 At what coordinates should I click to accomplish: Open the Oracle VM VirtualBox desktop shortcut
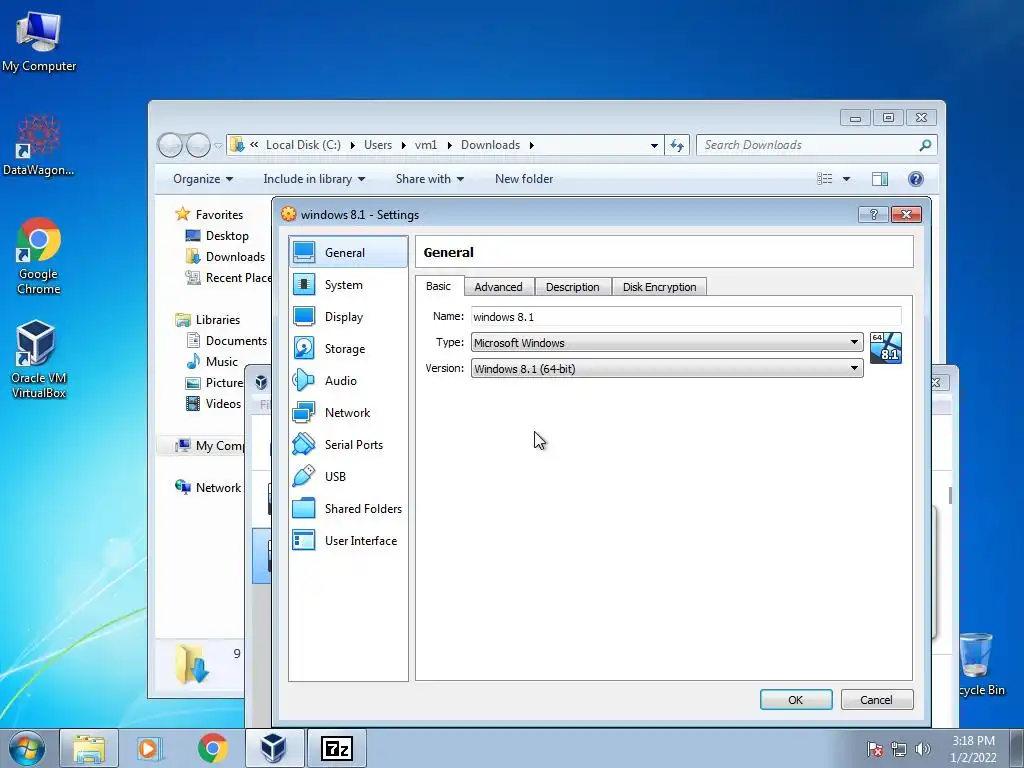[39, 359]
